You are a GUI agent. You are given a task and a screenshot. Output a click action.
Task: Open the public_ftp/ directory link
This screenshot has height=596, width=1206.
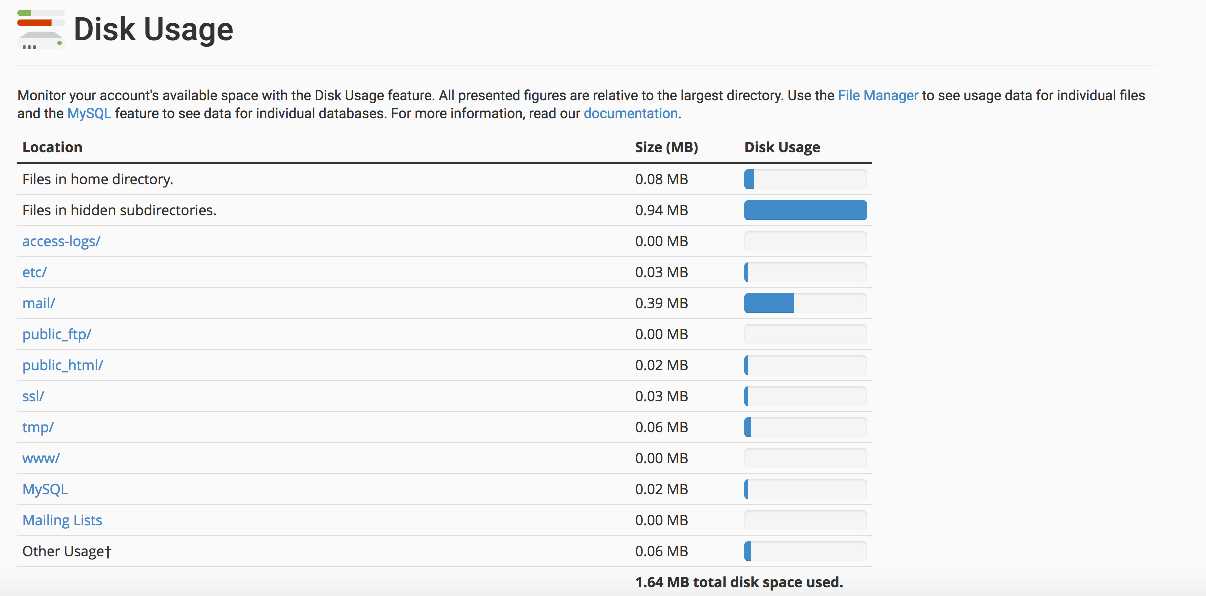coord(57,334)
